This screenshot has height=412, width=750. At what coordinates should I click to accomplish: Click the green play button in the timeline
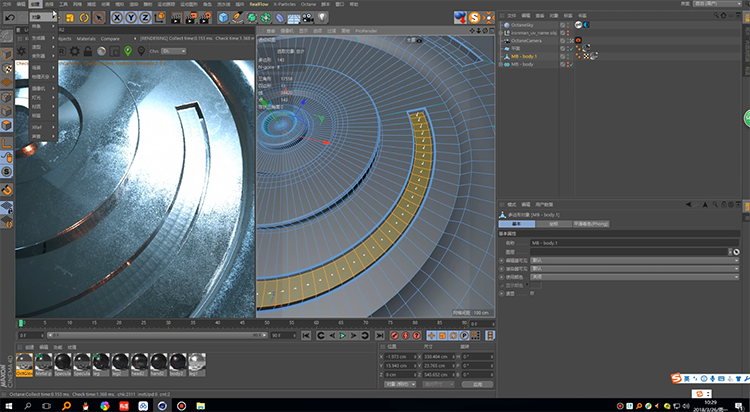tap(342, 335)
